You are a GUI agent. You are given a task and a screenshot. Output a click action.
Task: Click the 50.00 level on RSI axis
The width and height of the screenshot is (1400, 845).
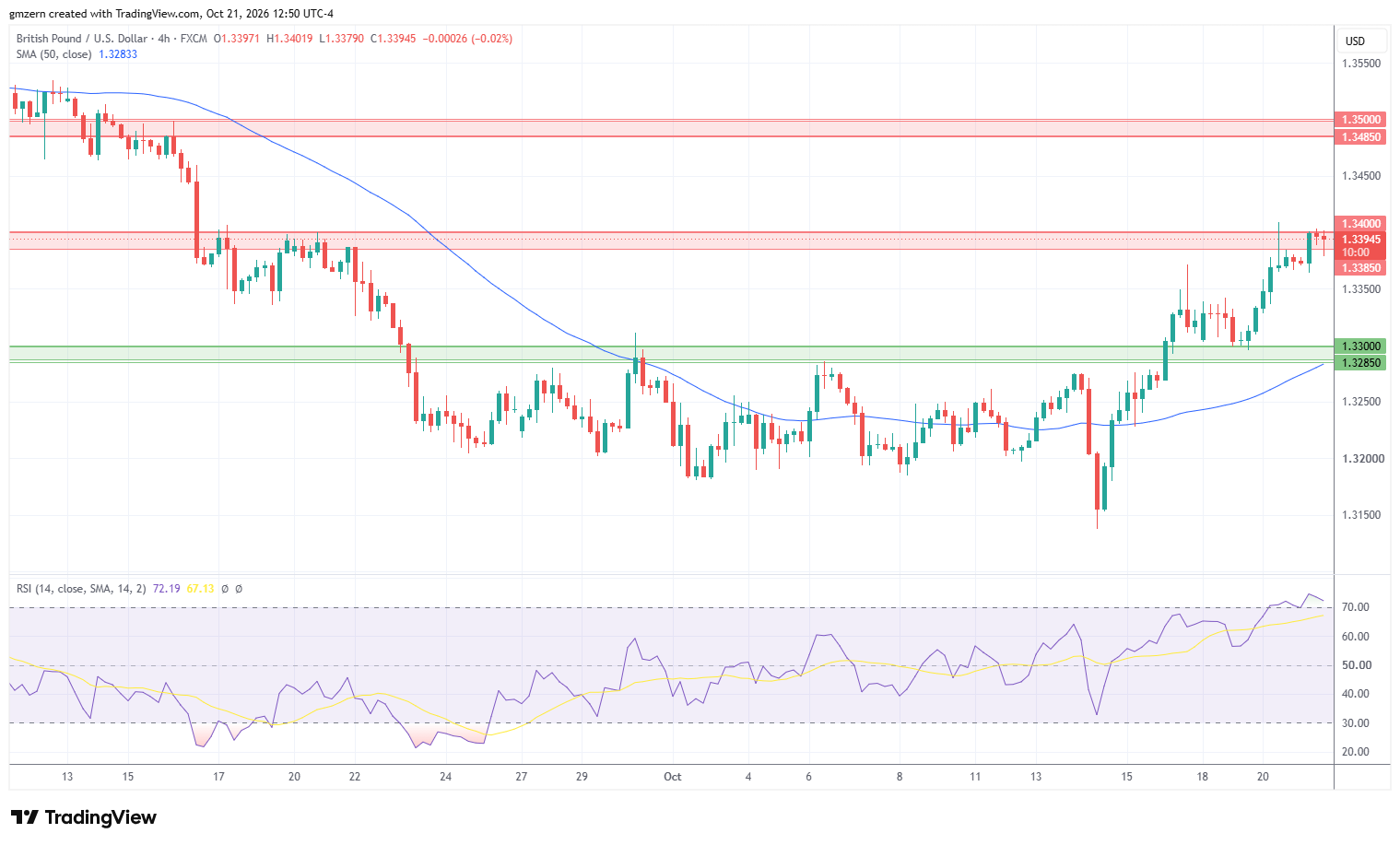click(1356, 665)
